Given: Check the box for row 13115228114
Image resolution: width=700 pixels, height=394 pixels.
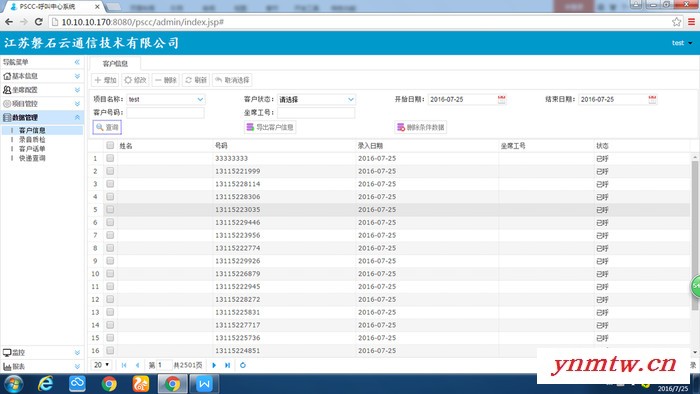Looking at the screenshot, I should 110,184.
